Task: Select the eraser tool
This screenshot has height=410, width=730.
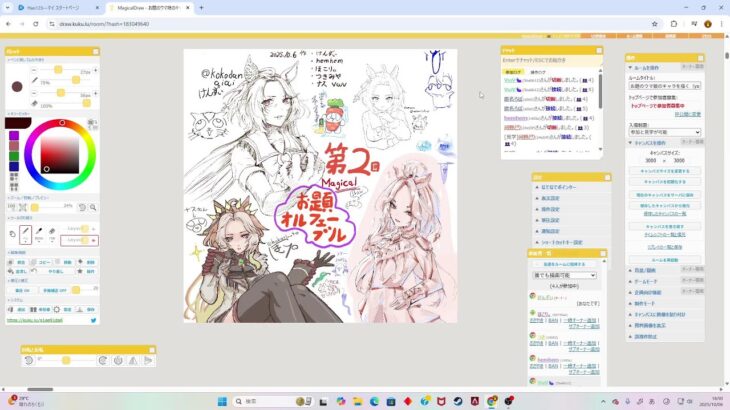Action: (53, 234)
